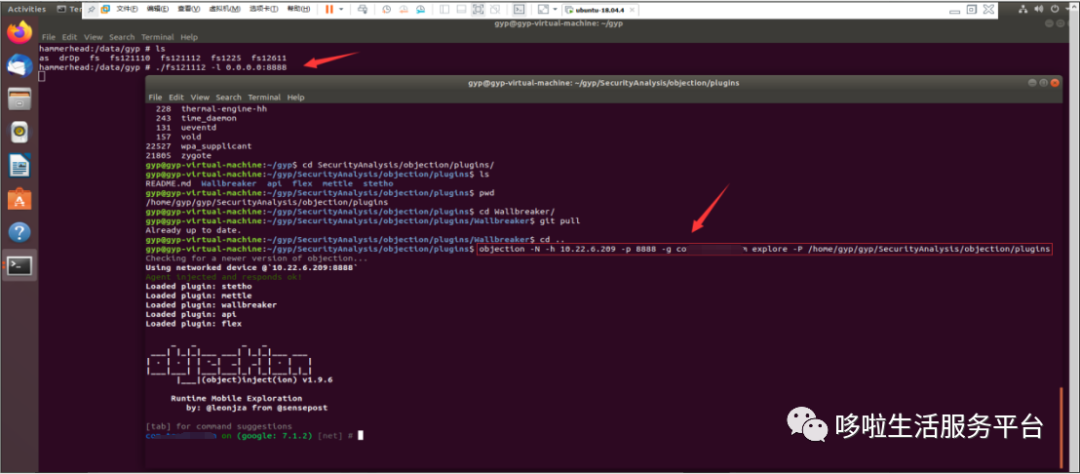Open the 选项卡(T) menu
The height and width of the screenshot is (474, 1080).
pos(264,10)
